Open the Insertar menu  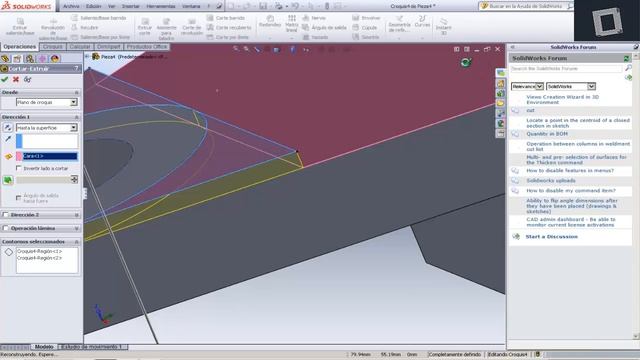pyautogui.click(x=131, y=6)
